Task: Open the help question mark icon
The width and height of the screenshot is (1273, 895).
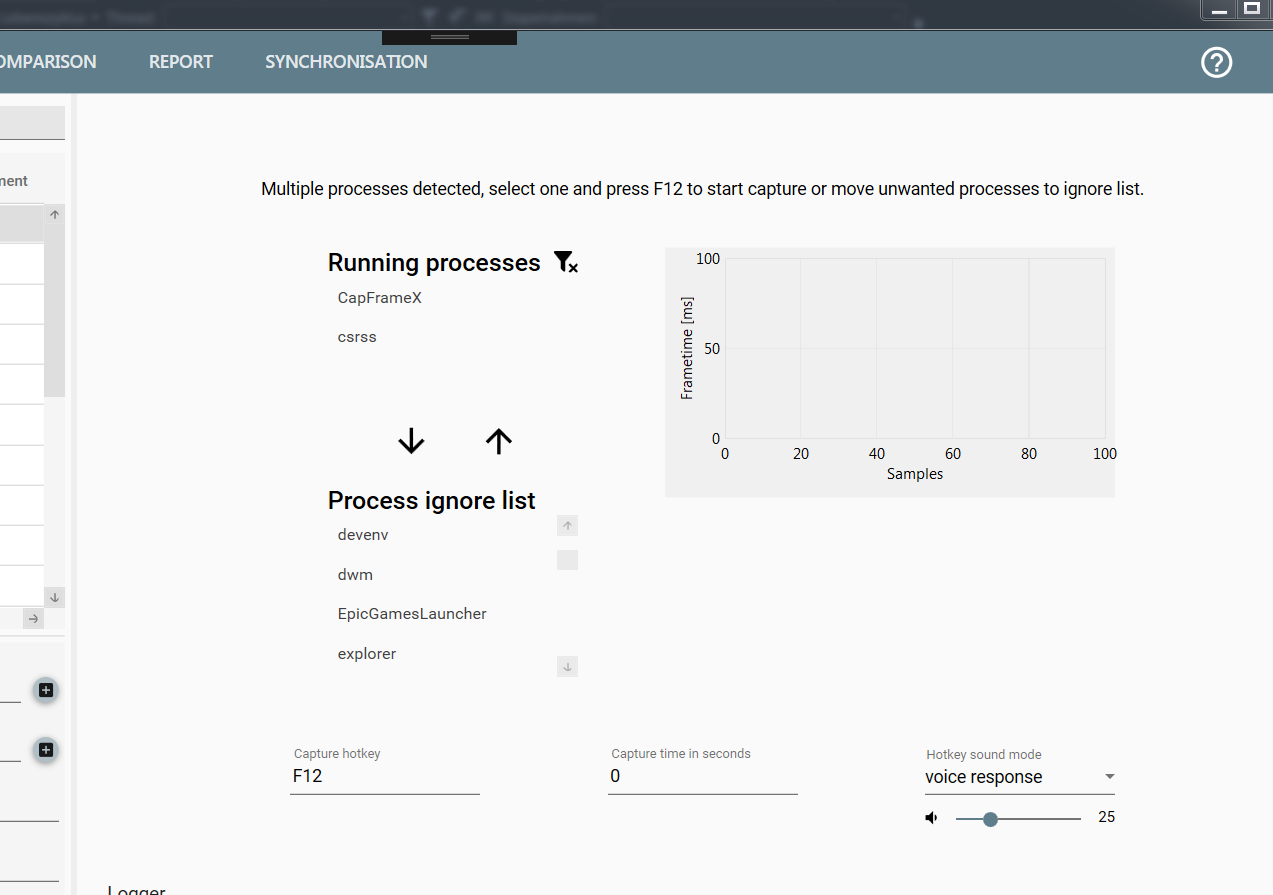Action: [x=1216, y=63]
